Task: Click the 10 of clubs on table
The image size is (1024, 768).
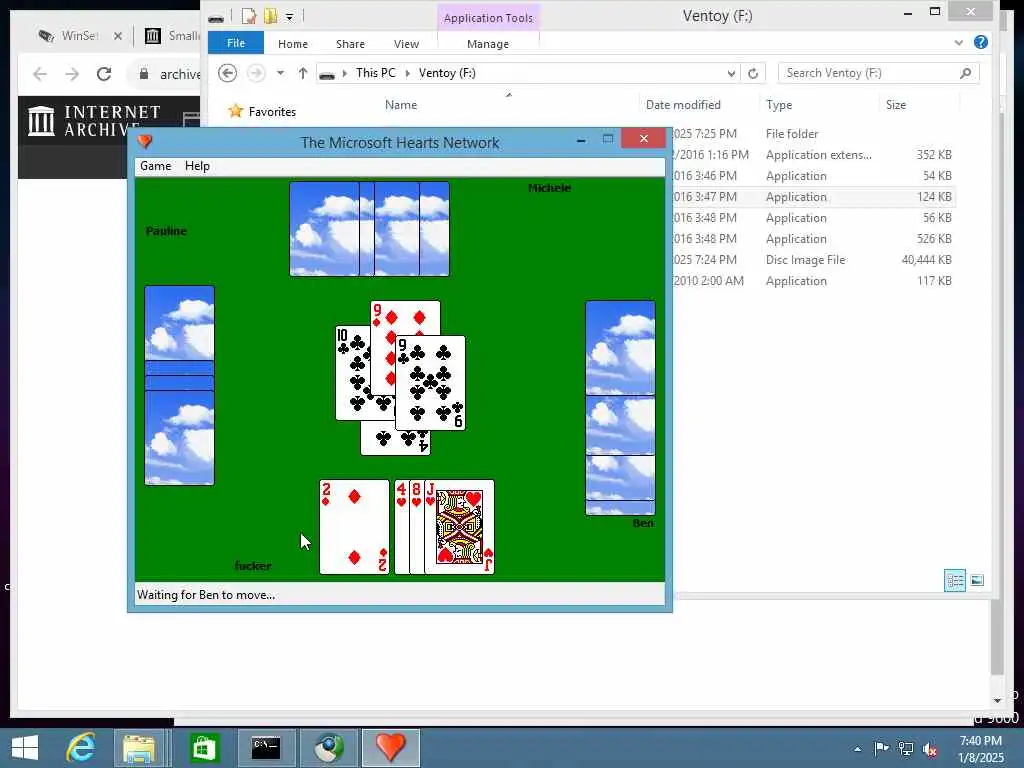Action: coord(351,372)
